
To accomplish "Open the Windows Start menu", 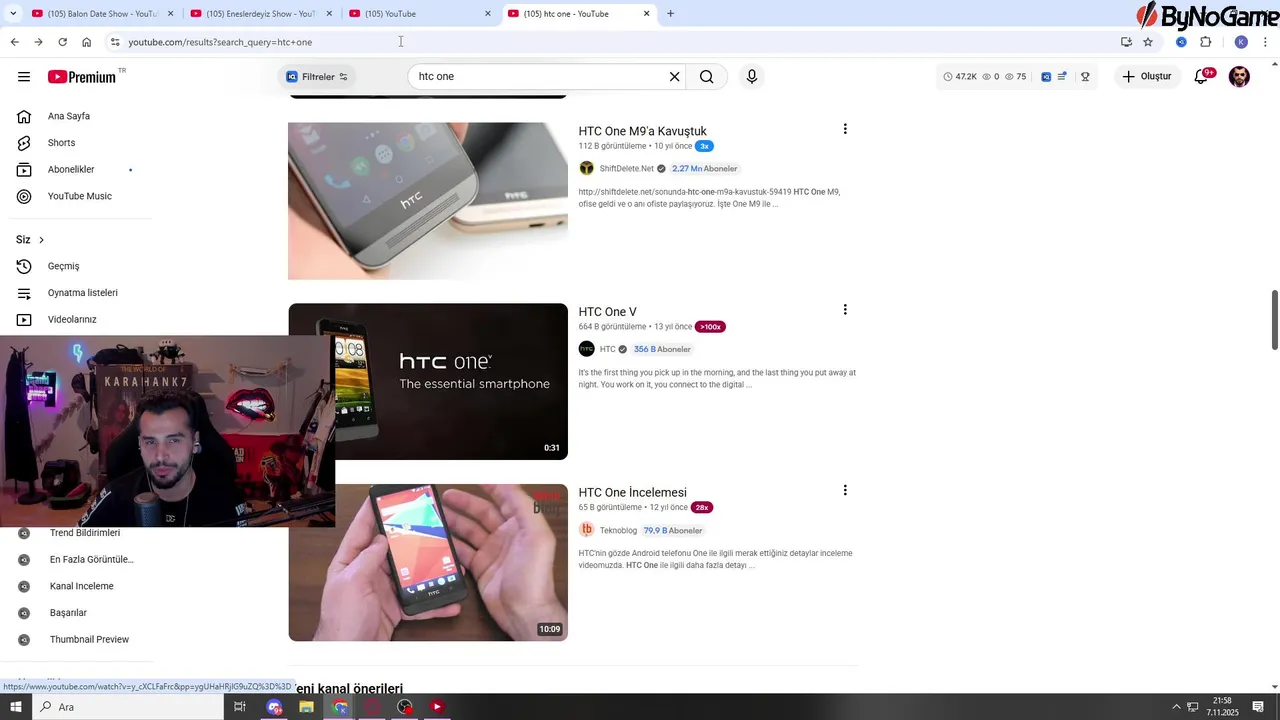I will click(x=15, y=707).
